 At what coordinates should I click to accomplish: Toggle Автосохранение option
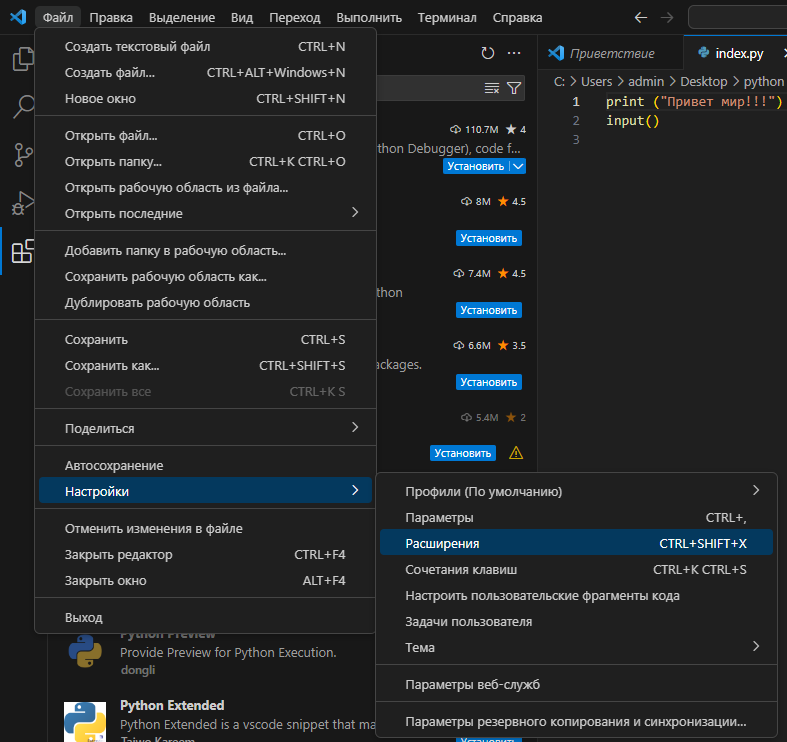(x=205, y=466)
